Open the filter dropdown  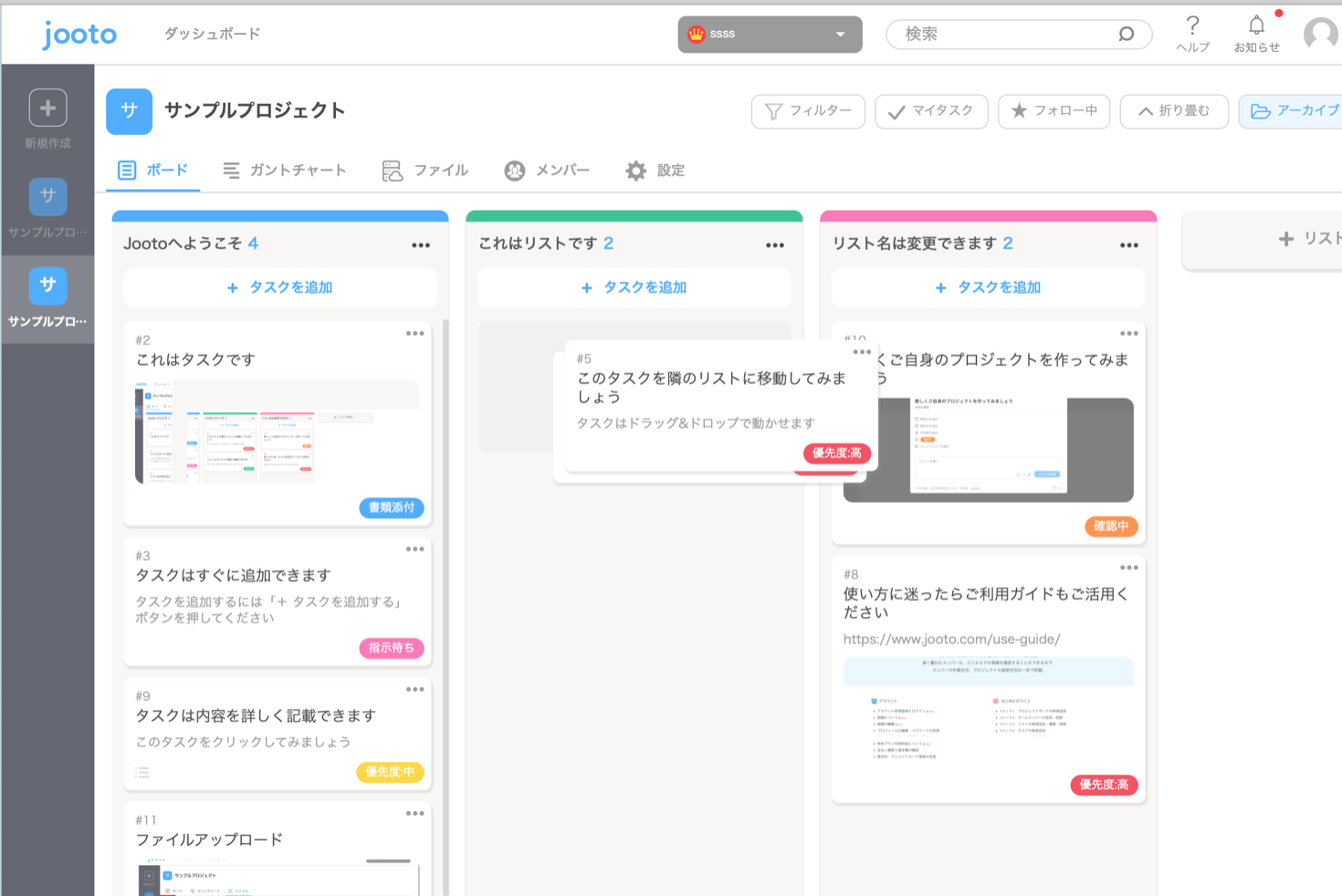[807, 111]
